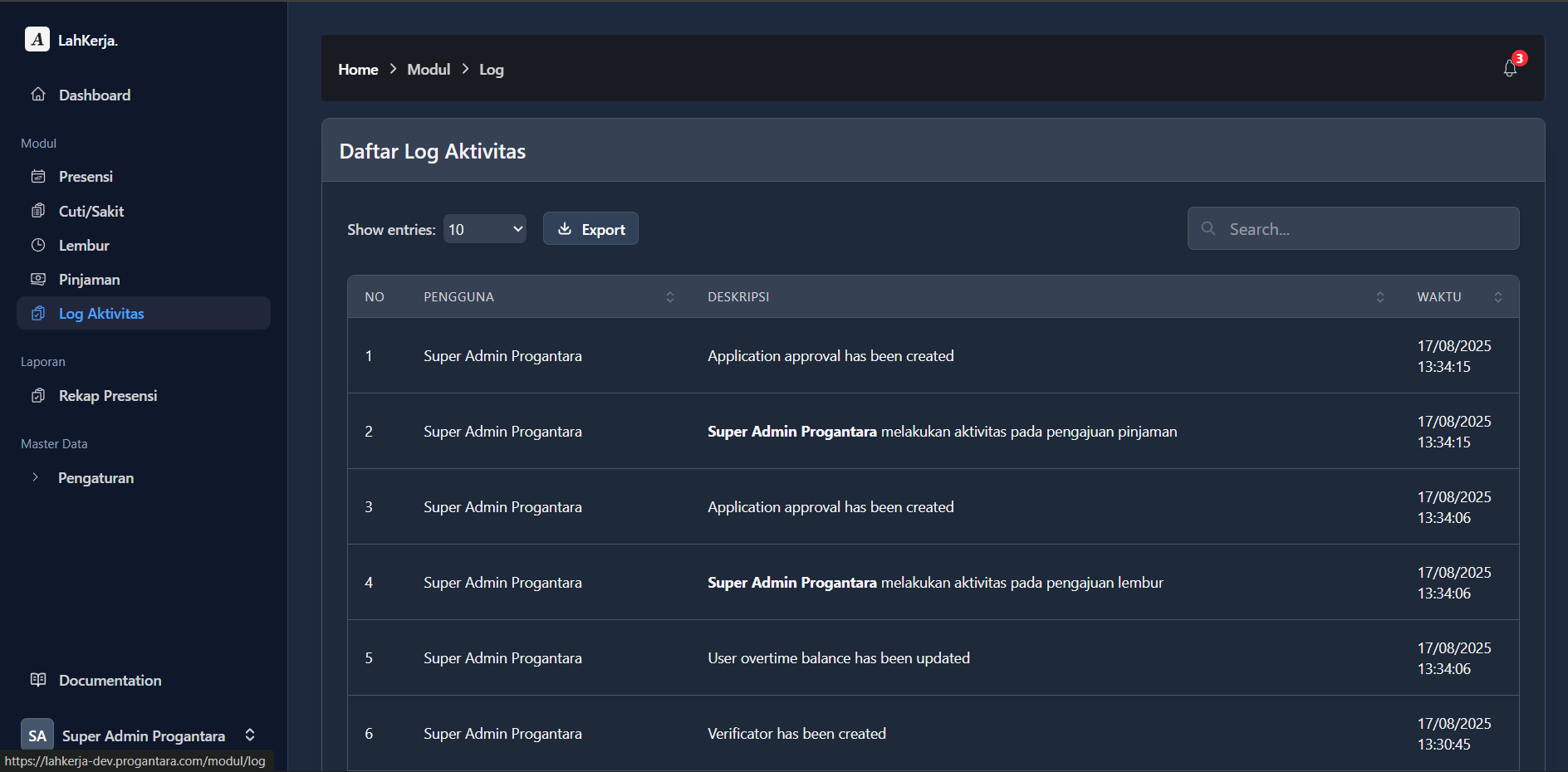Open the Super Admin Progantara account switcher
This screenshot has height=772, width=1568.
pos(250,735)
